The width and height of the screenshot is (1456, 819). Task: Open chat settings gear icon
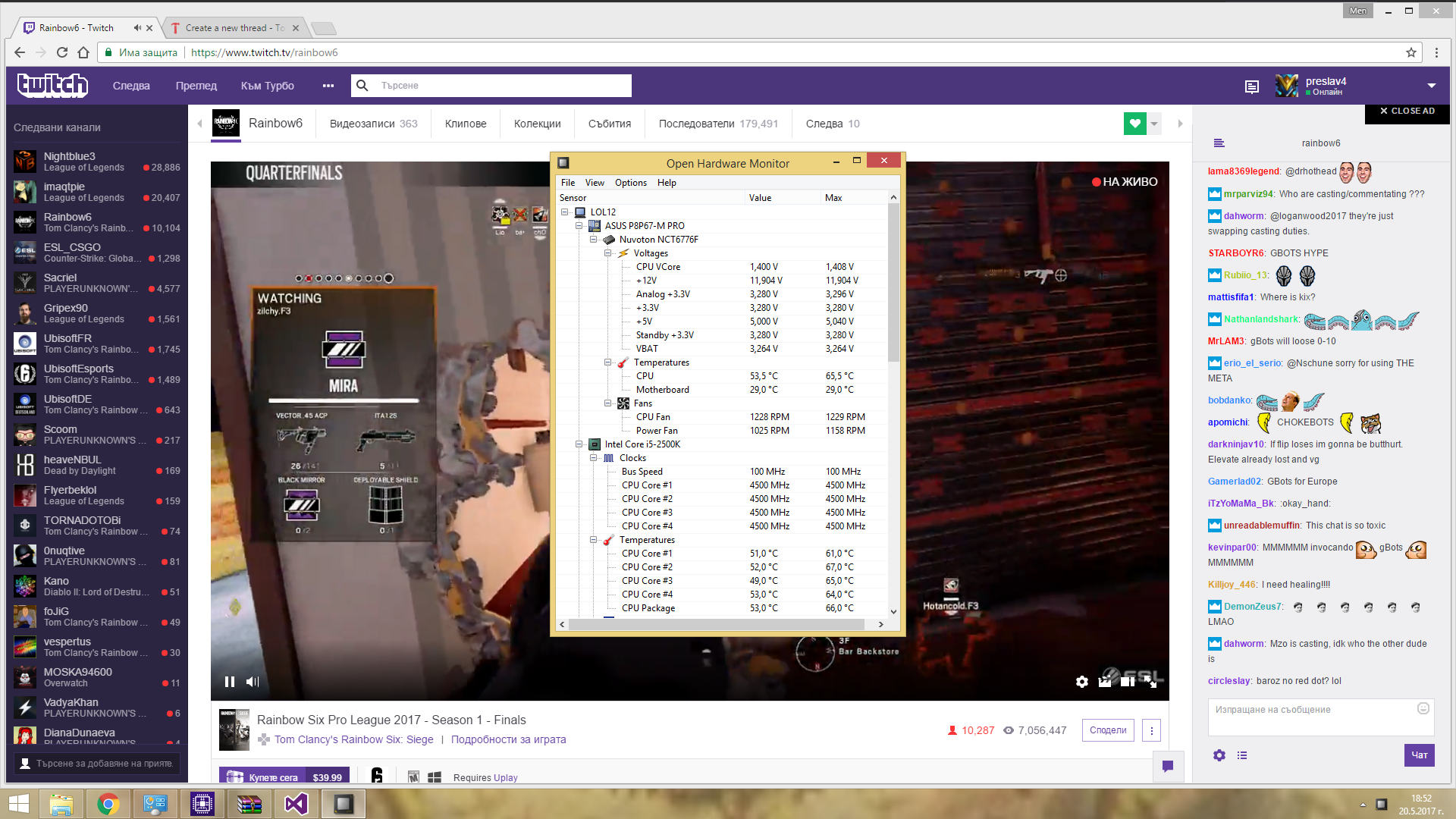tap(1219, 755)
